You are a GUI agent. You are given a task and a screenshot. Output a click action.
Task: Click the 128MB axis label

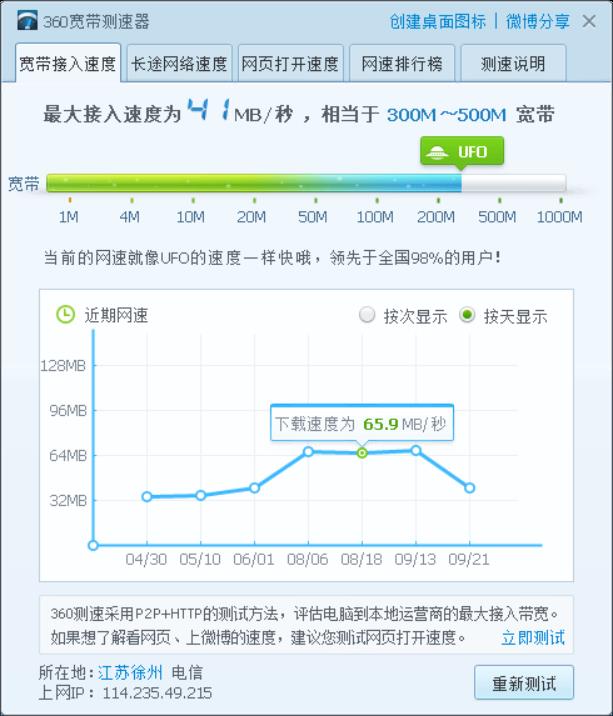point(63,366)
